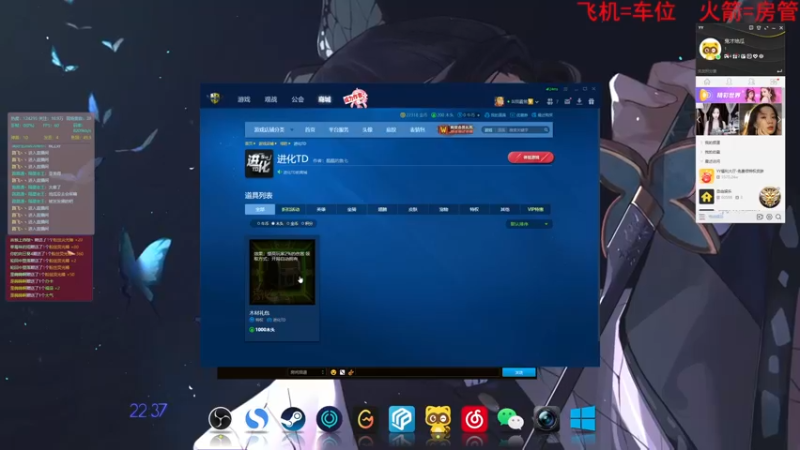800x450 pixels.
Task: Open YY raccoon app from the dock
Action: click(x=438, y=419)
